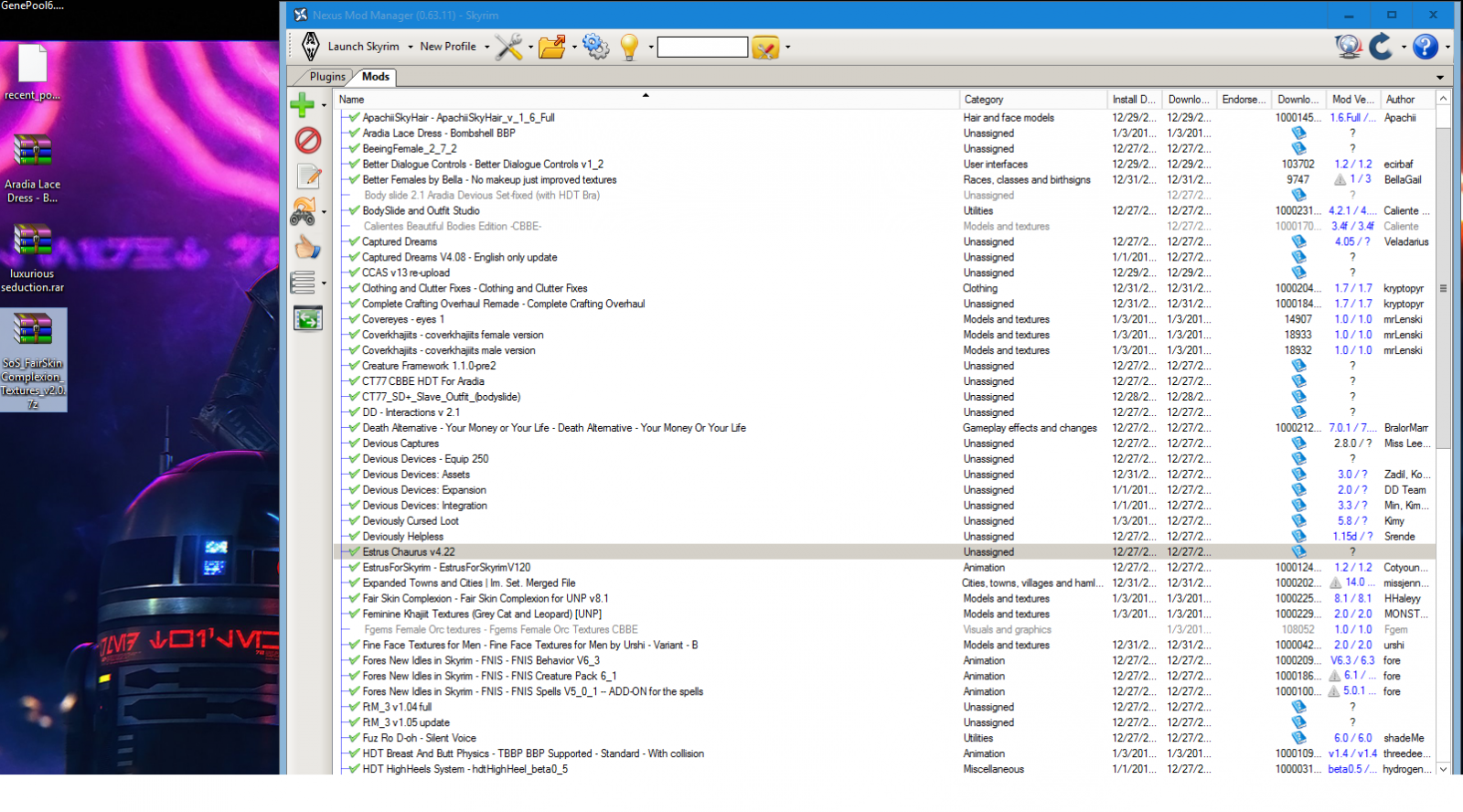The image size is (1463, 812).
Task: Sort mods by Name column header
Action: tap(646, 100)
